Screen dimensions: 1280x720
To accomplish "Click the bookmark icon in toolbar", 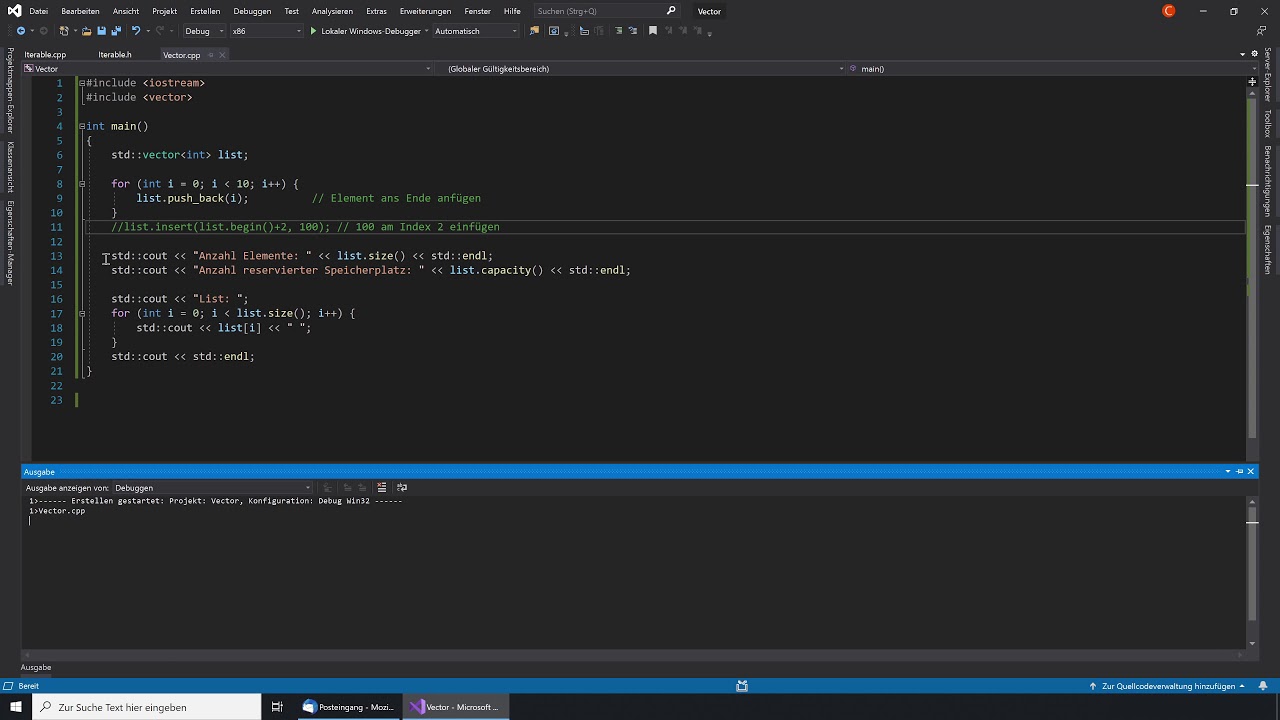I will point(653,31).
